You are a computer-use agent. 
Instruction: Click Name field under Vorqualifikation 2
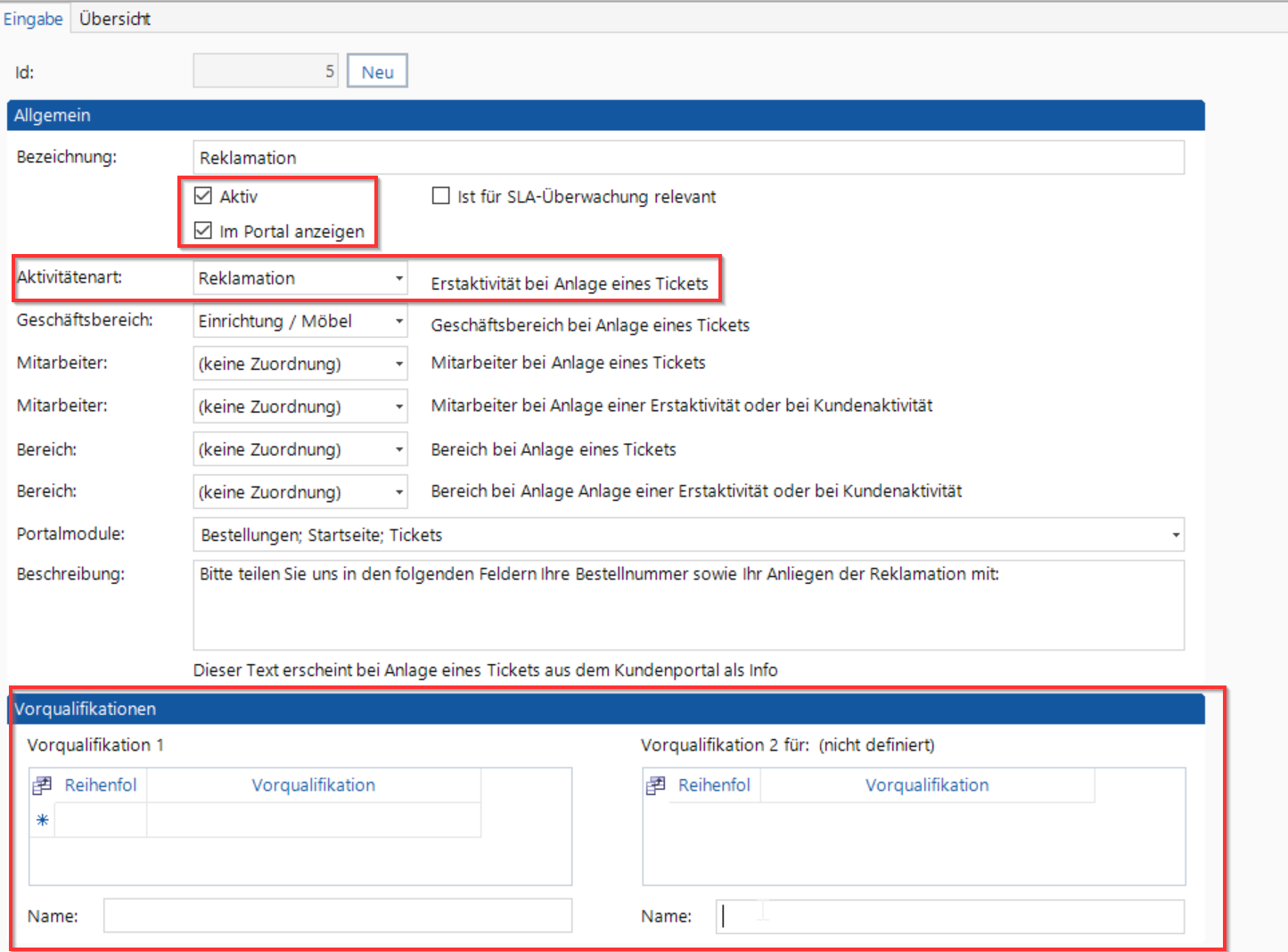(x=950, y=915)
